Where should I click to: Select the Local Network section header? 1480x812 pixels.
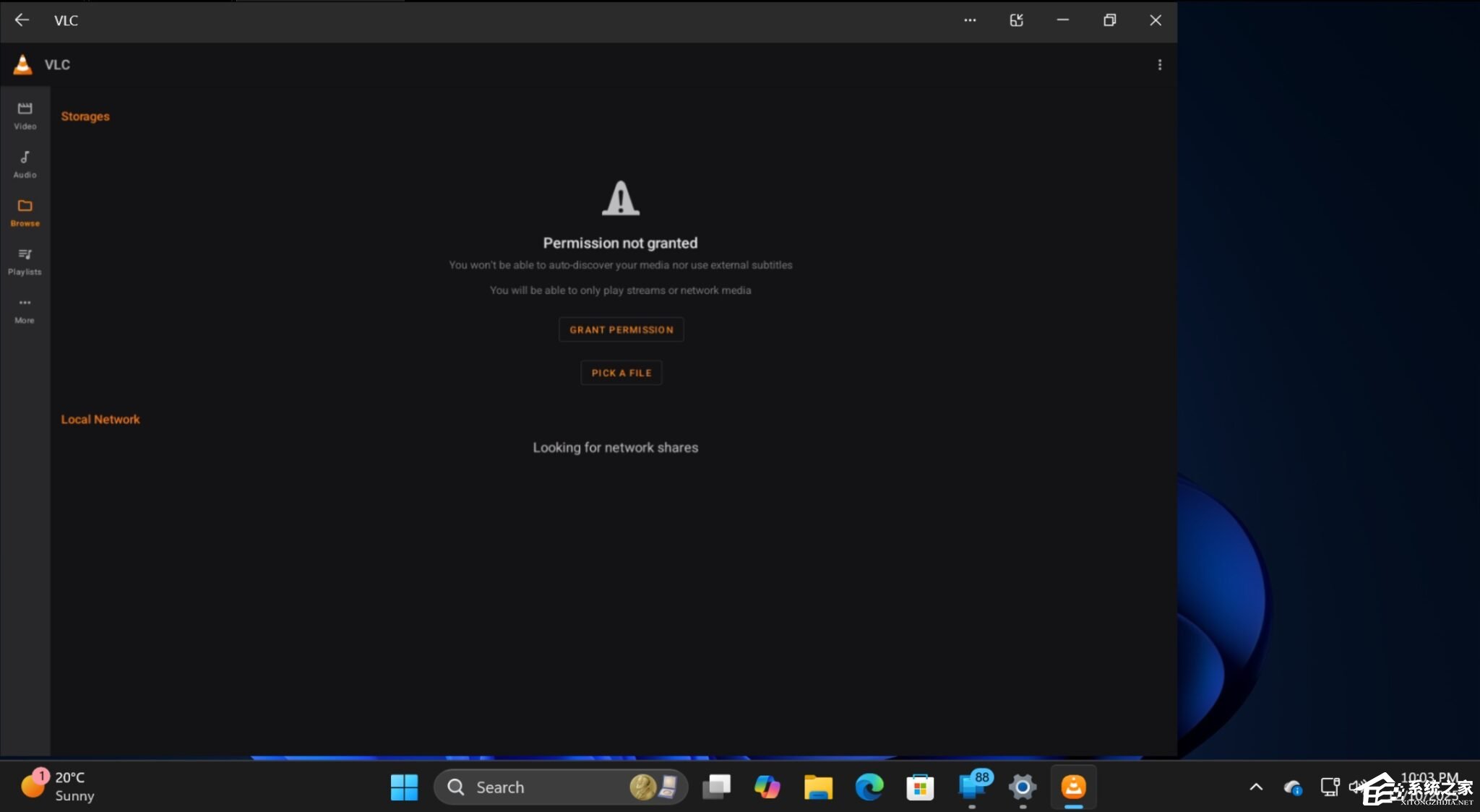pyautogui.click(x=100, y=419)
